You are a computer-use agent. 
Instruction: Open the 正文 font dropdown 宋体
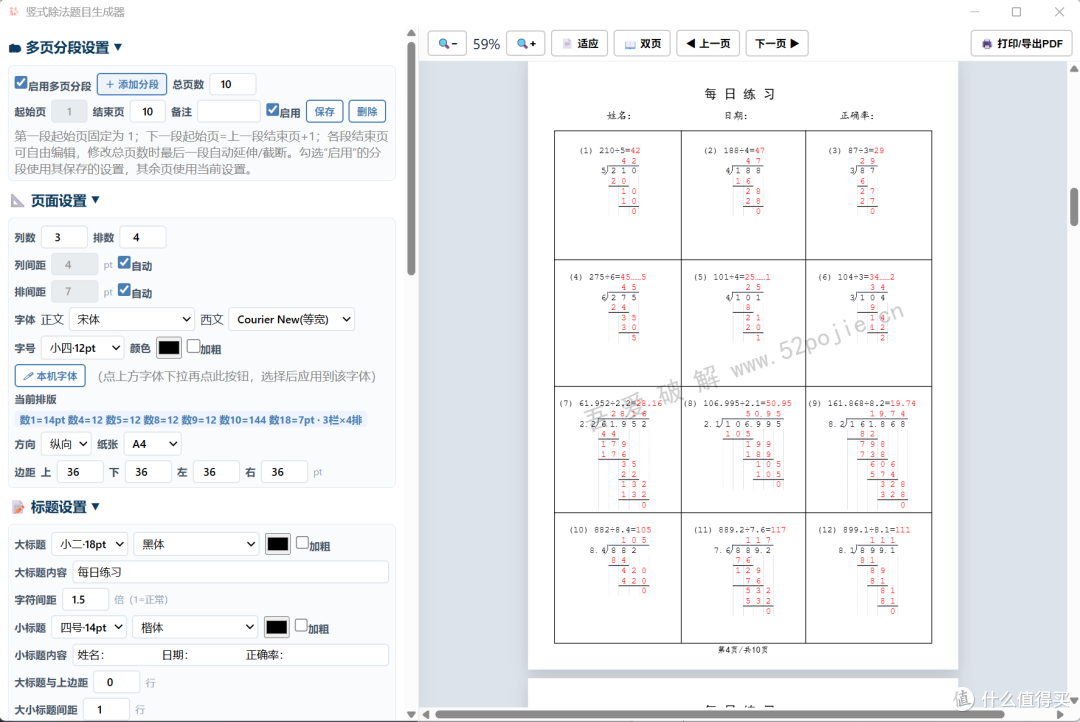point(132,319)
